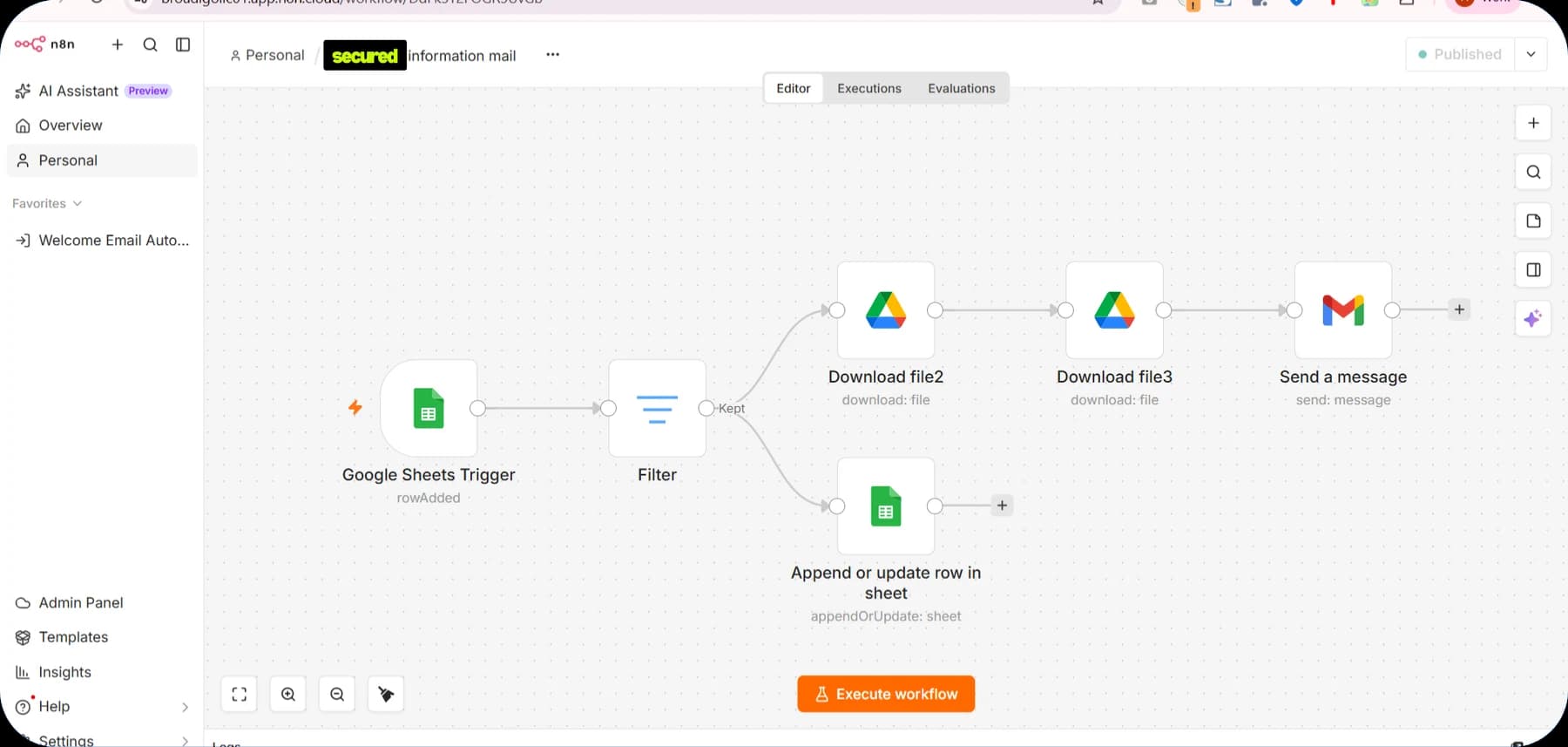Add a sticky note from the canvas toolbar
Screen dimensions: 1568x747
tap(1533, 221)
